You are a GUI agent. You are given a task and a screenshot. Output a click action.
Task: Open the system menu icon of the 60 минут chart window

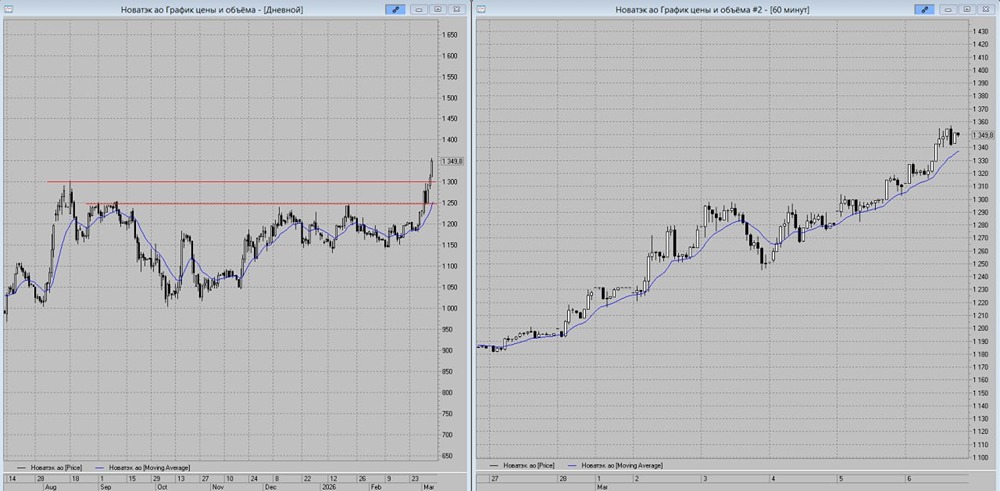coord(481,10)
